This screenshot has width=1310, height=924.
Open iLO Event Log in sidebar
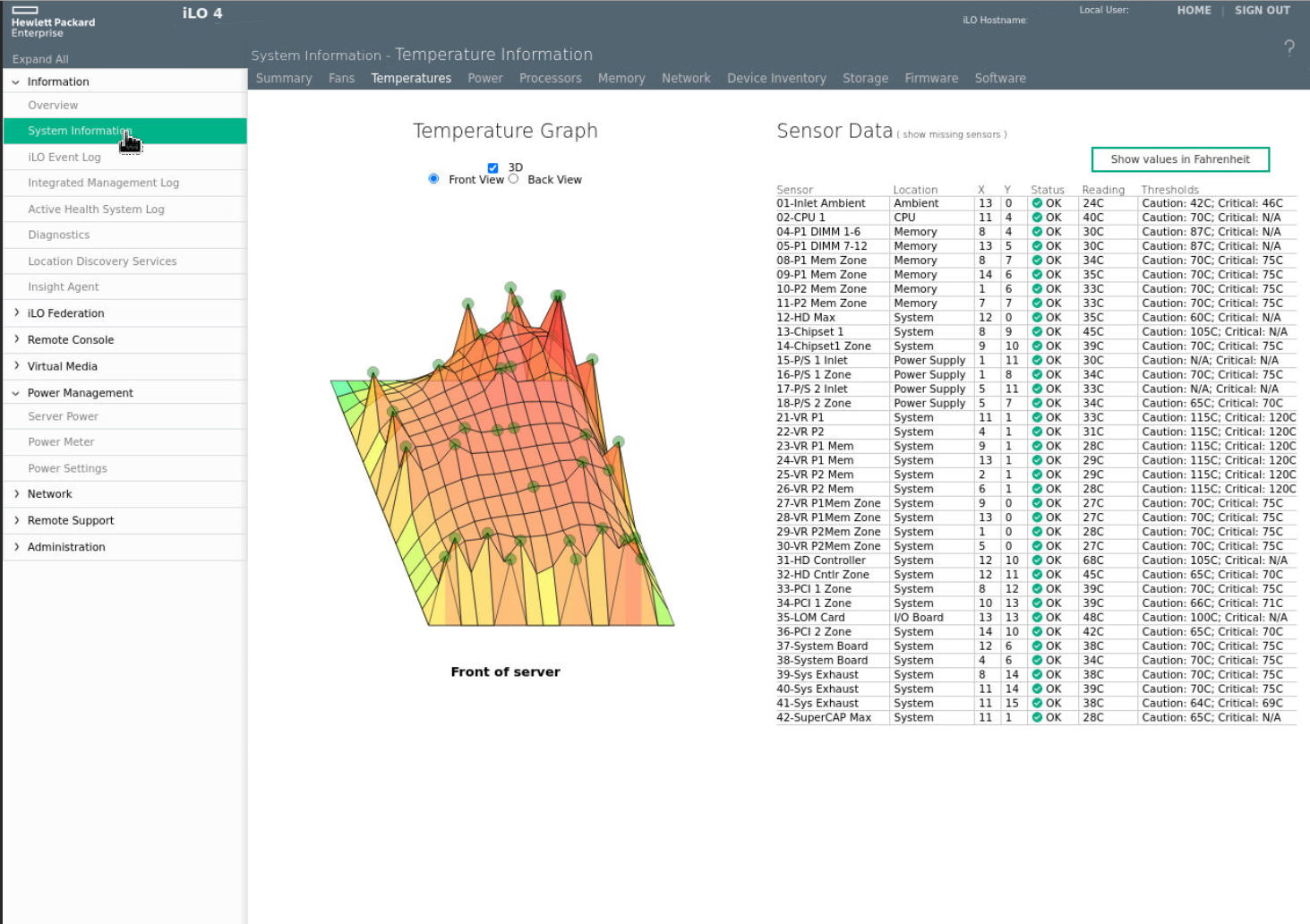pos(64,158)
